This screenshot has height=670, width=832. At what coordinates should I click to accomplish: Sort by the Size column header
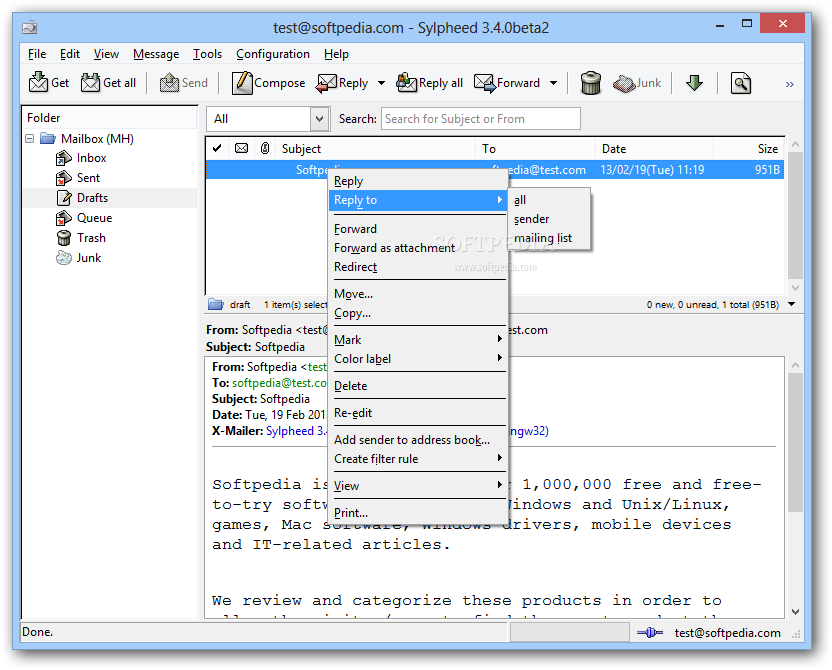[749, 149]
